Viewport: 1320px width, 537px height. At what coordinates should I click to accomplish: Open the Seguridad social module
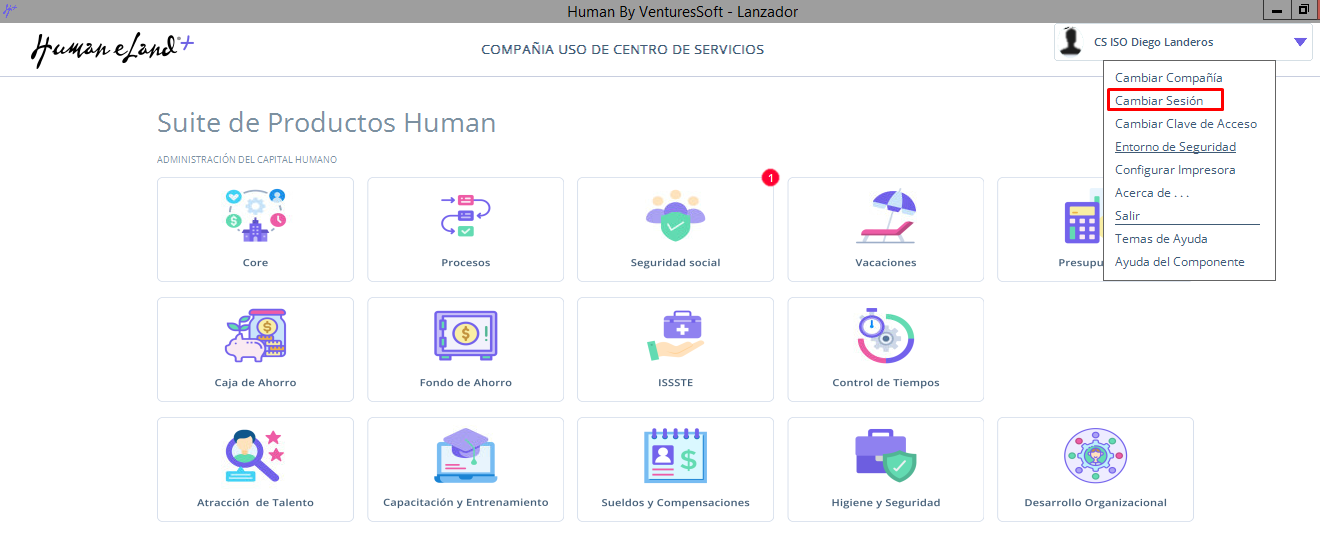tap(675, 217)
